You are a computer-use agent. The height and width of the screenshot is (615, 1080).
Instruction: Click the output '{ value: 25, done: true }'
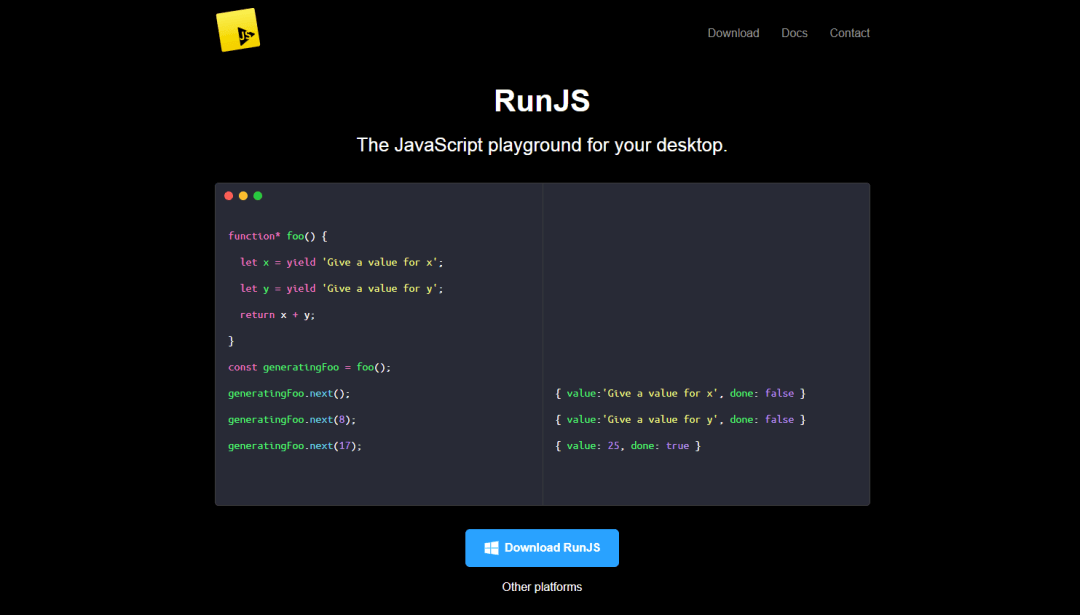coord(628,446)
